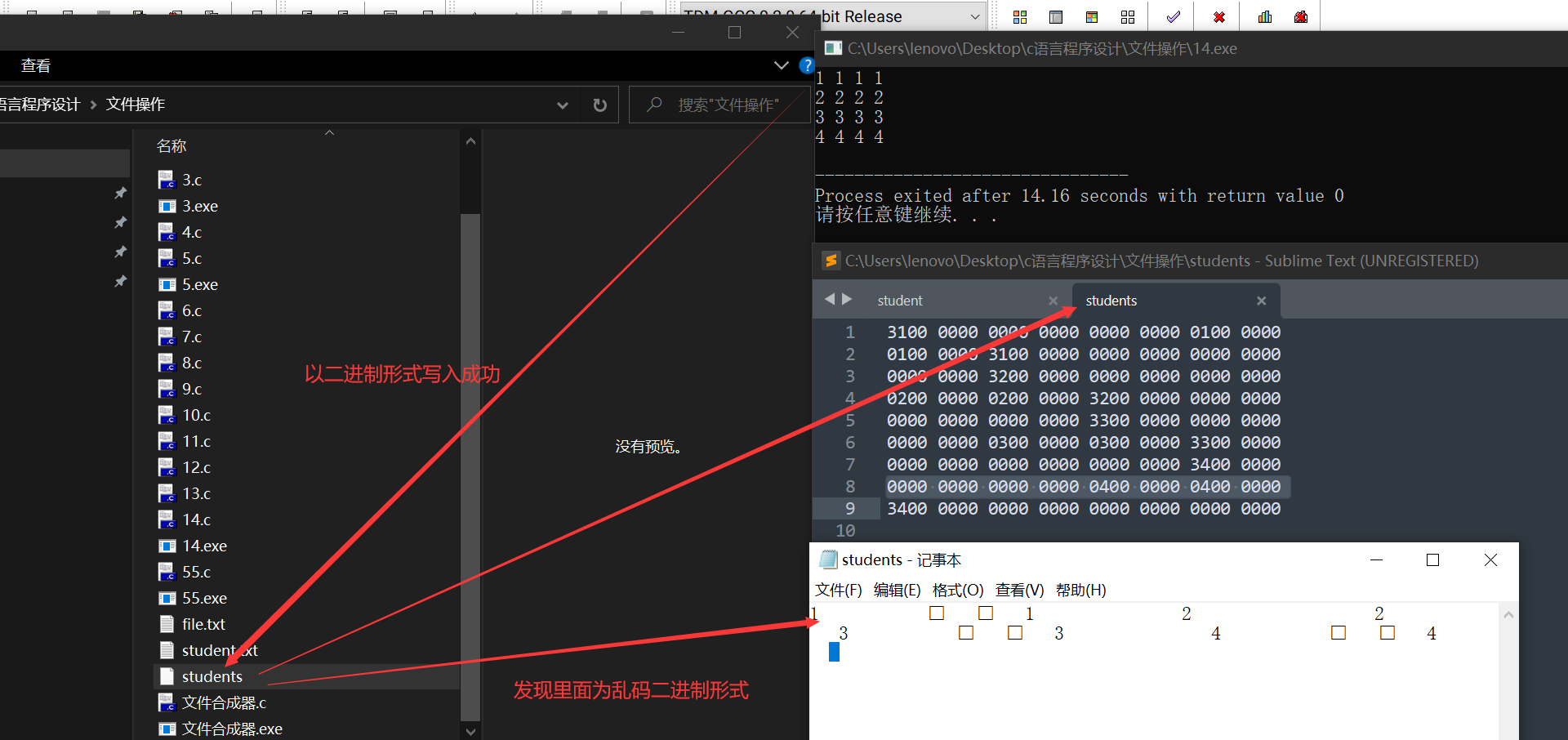Close the students tab in Sublime Text

click(x=1261, y=301)
